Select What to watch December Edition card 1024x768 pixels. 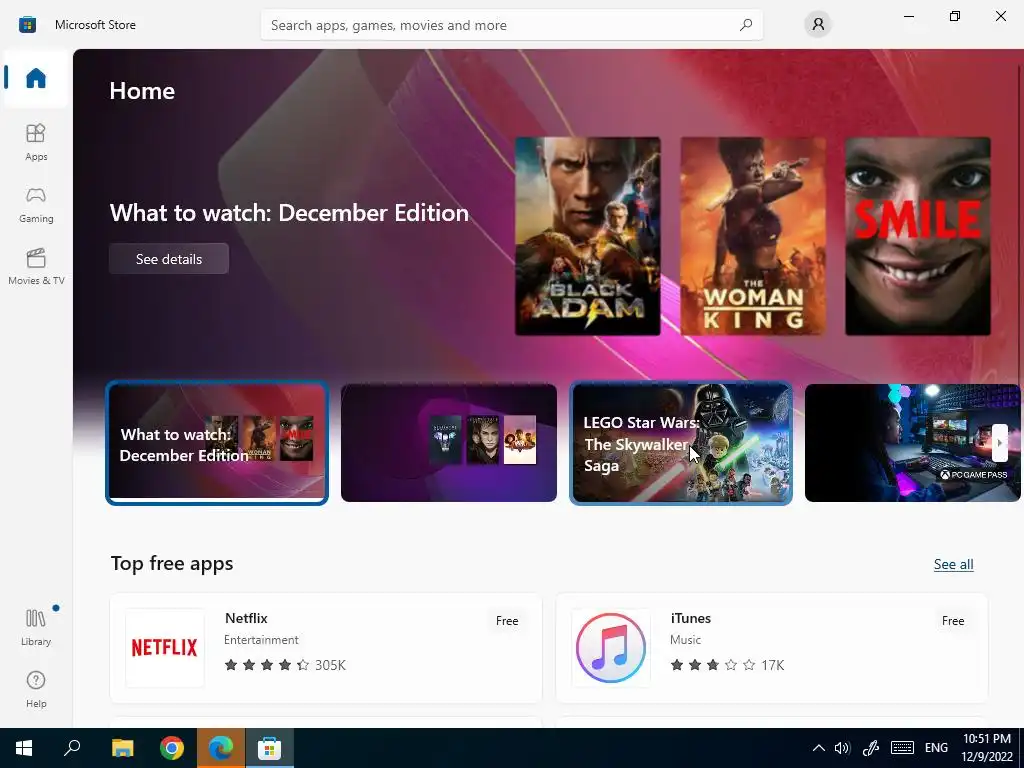pos(217,443)
